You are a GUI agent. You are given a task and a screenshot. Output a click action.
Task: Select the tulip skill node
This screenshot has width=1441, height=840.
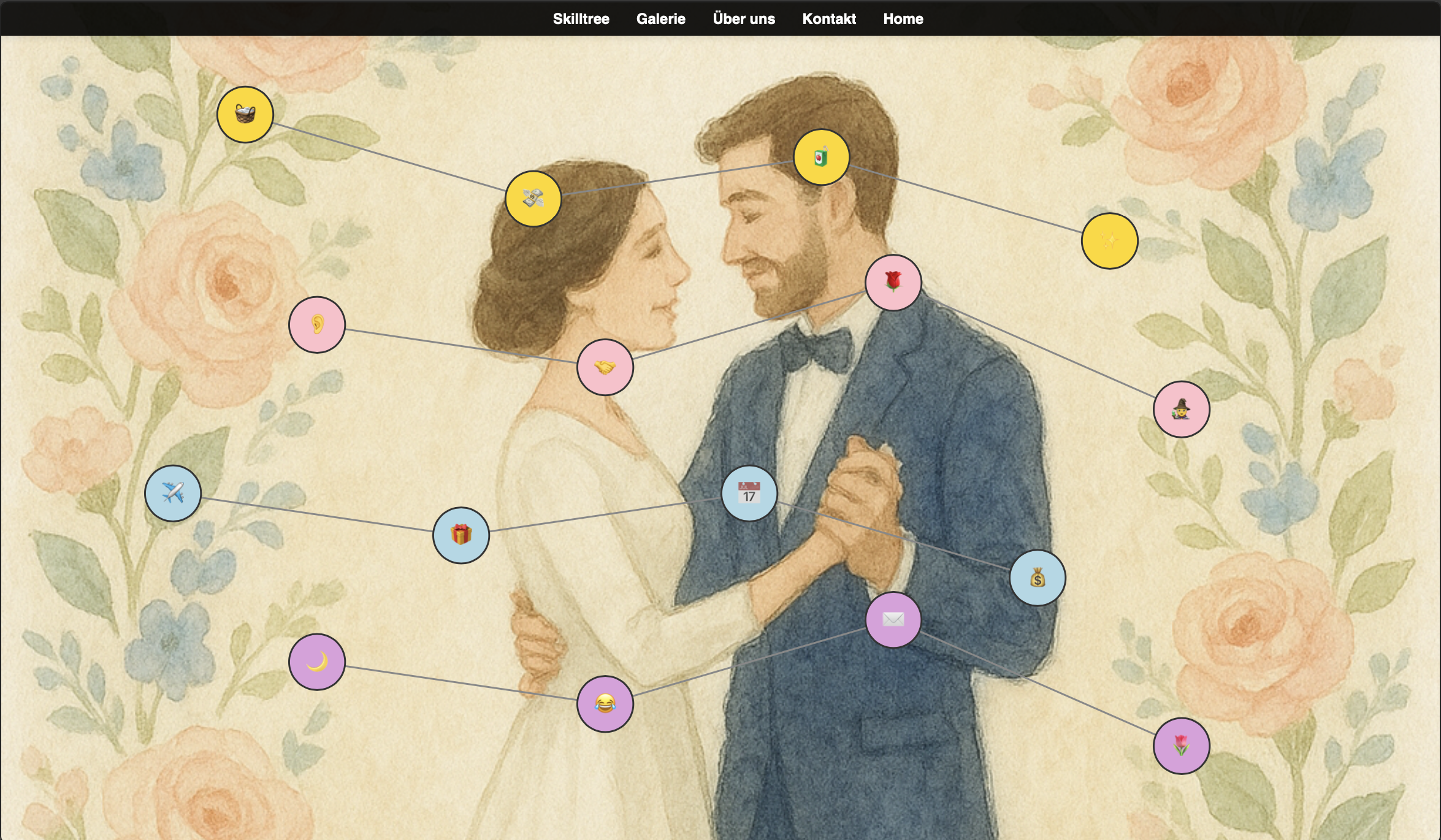1181,746
